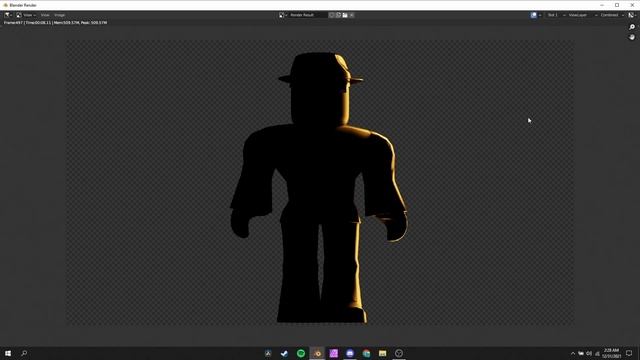Screen dimensions: 640x360
Task: Open the Windows search icon
Action: coord(24,353)
